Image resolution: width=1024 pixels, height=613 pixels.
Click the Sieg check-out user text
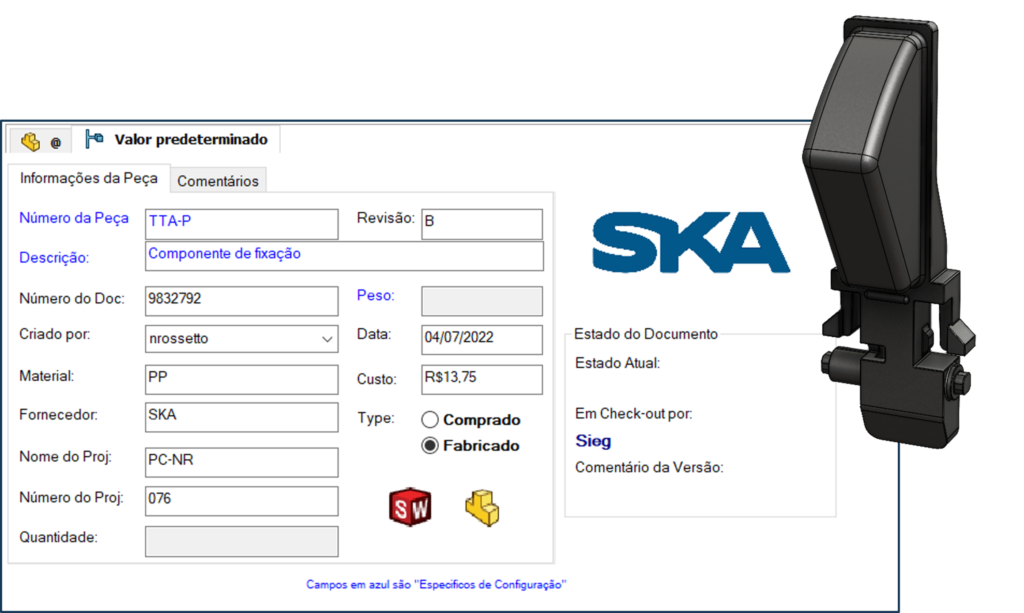(x=593, y=440)
